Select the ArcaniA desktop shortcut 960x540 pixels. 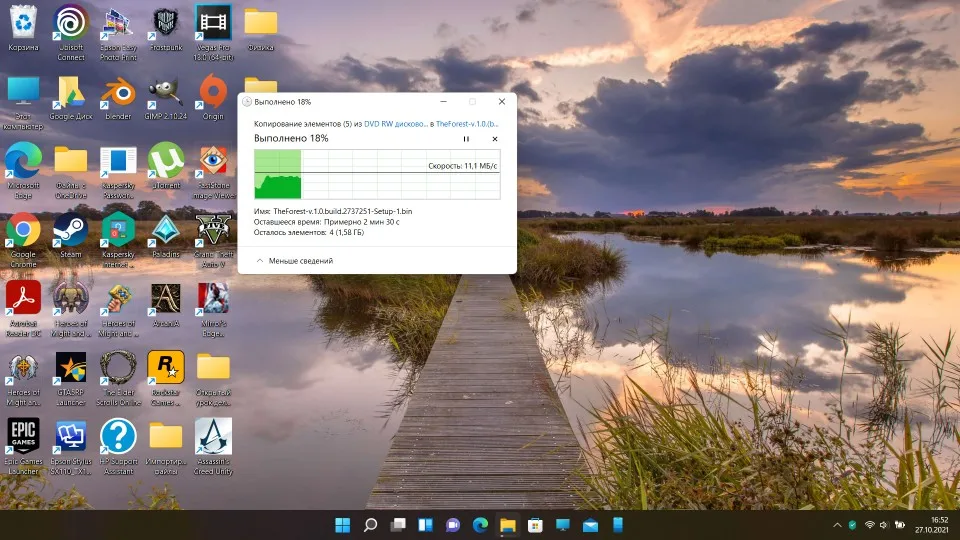[x=166, y=304]
